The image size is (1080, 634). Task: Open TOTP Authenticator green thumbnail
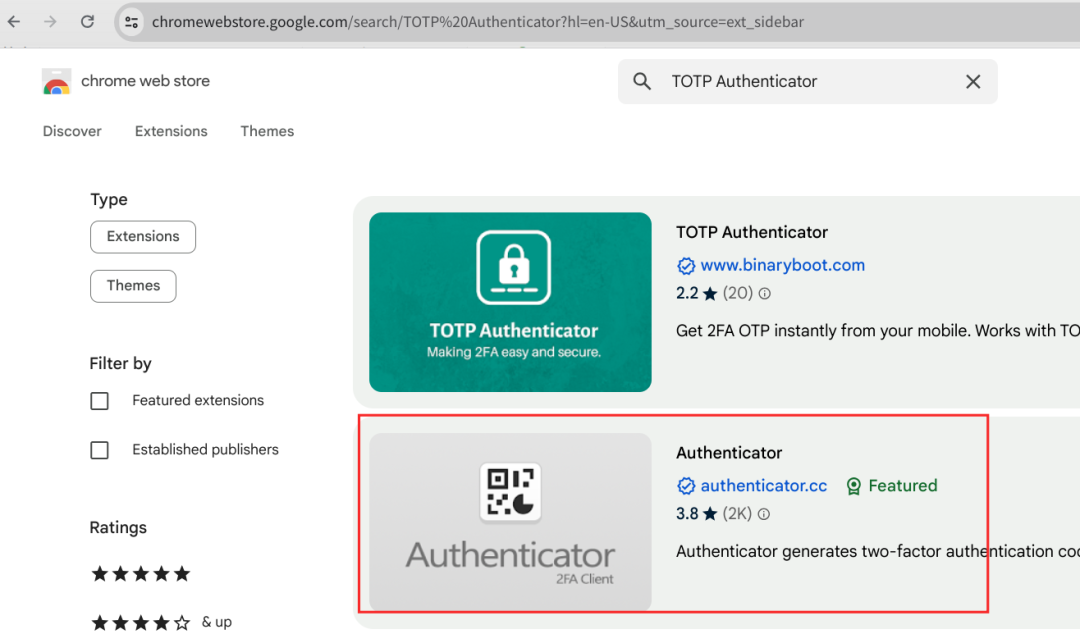click(510, 302)
